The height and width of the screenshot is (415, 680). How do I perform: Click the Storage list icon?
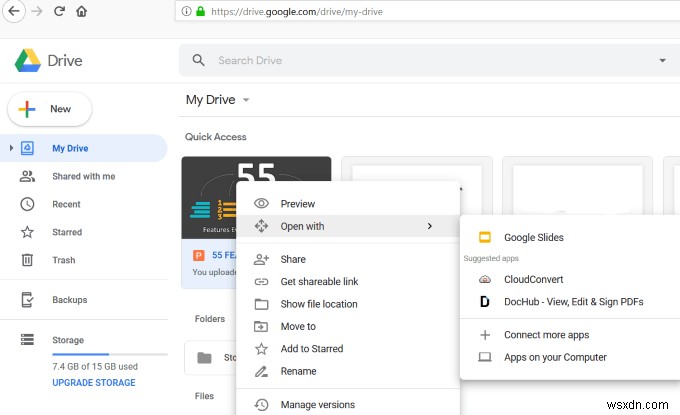(27, 340)
